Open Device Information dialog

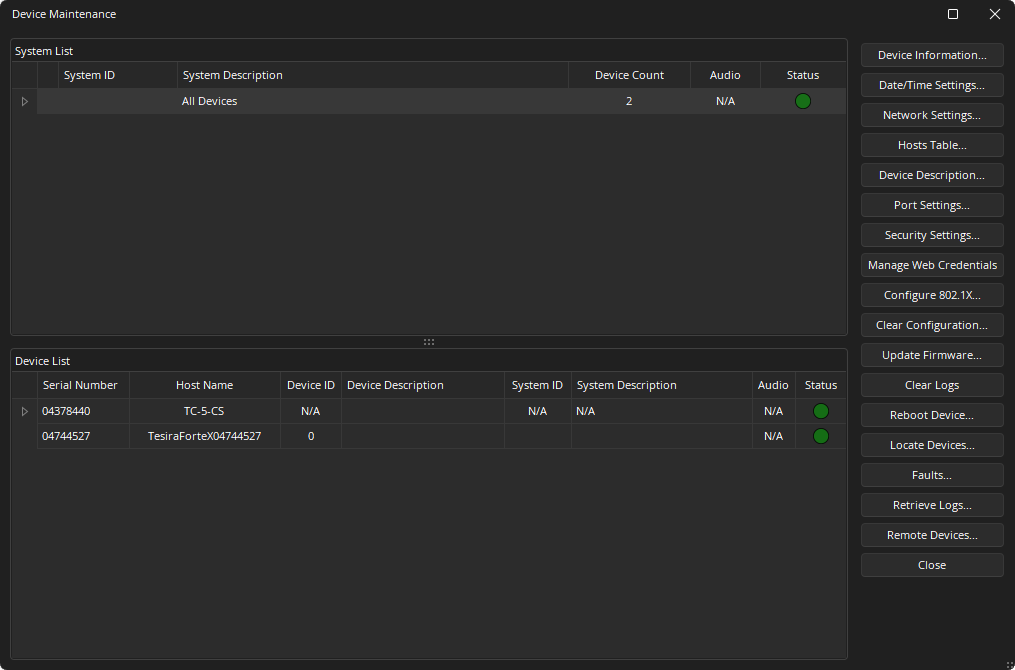(x=931, y=55)
